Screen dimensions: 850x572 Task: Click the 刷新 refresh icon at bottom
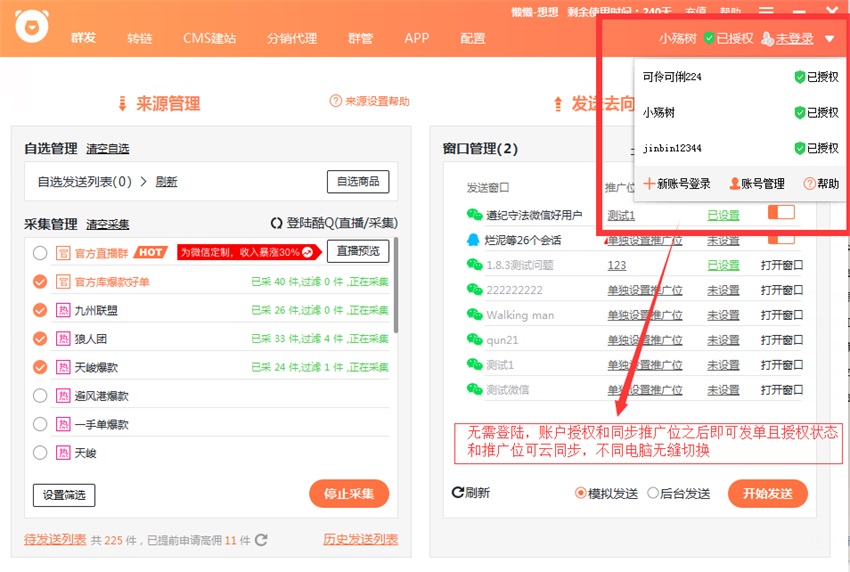pos(458,492)
